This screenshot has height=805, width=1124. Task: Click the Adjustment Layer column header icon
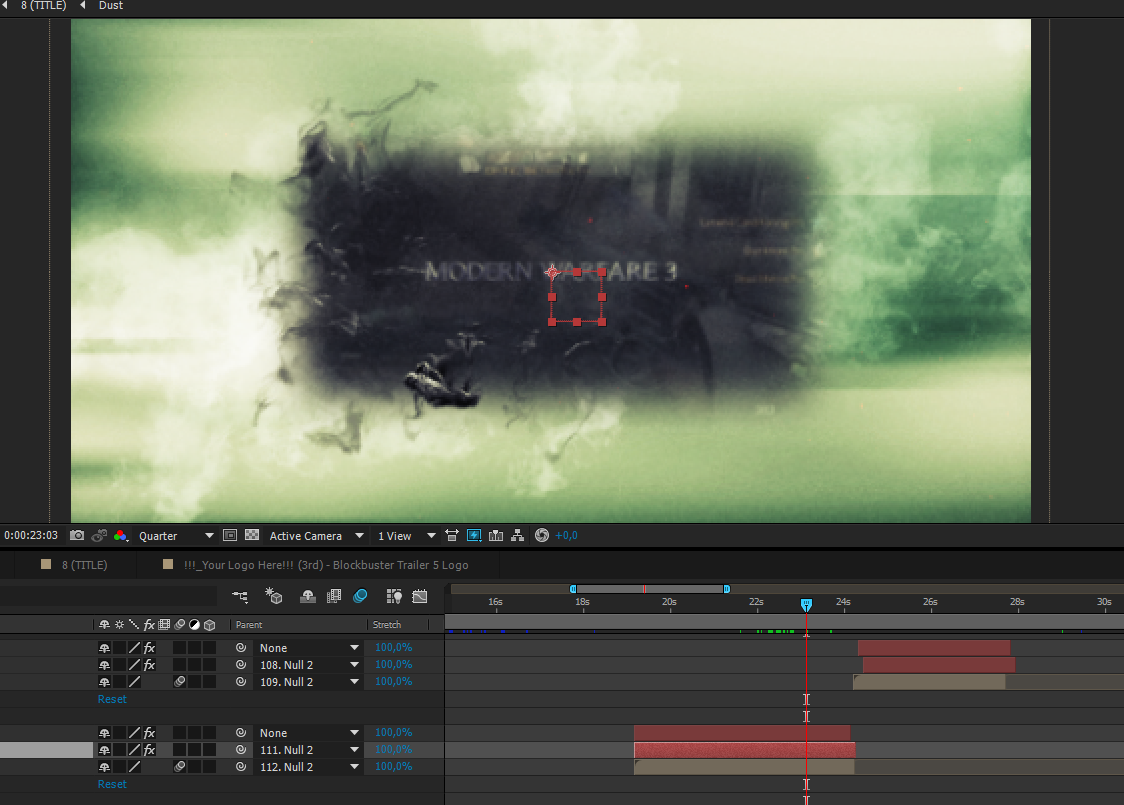194,625
